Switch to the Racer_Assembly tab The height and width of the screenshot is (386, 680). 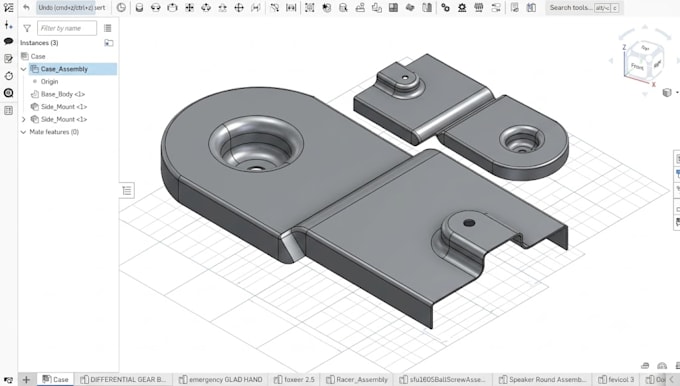coord(357,379)
